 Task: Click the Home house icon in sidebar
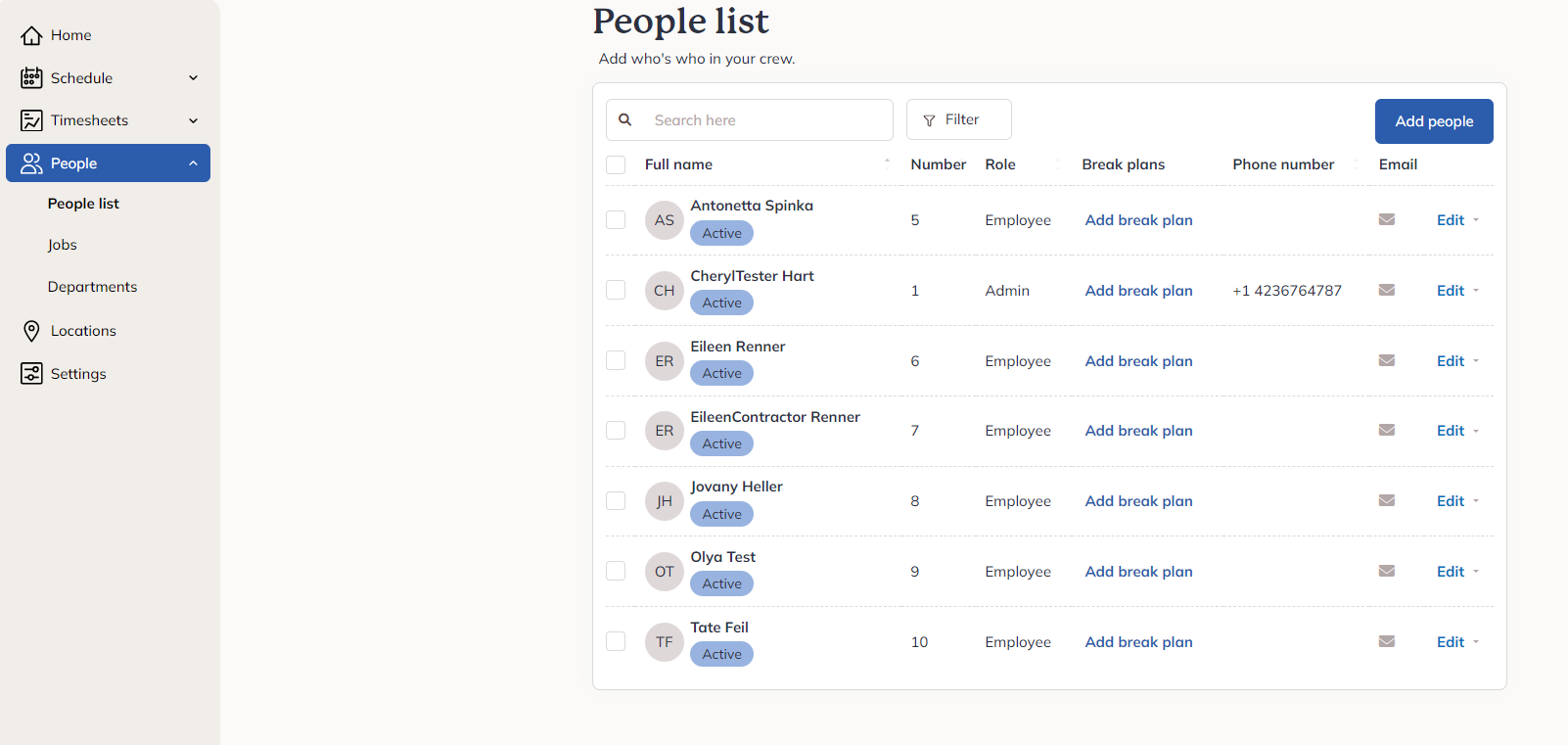click(31, 35)
